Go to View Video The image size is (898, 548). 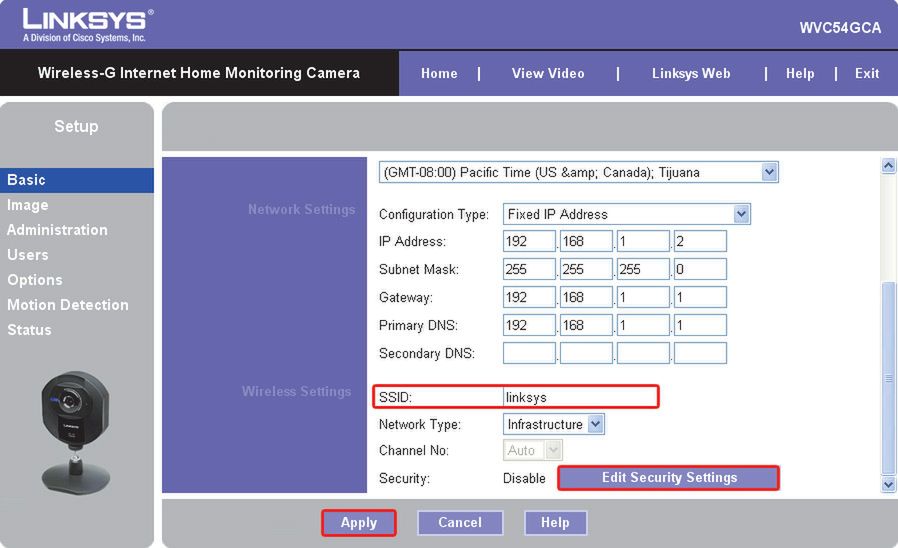[548, 73]
